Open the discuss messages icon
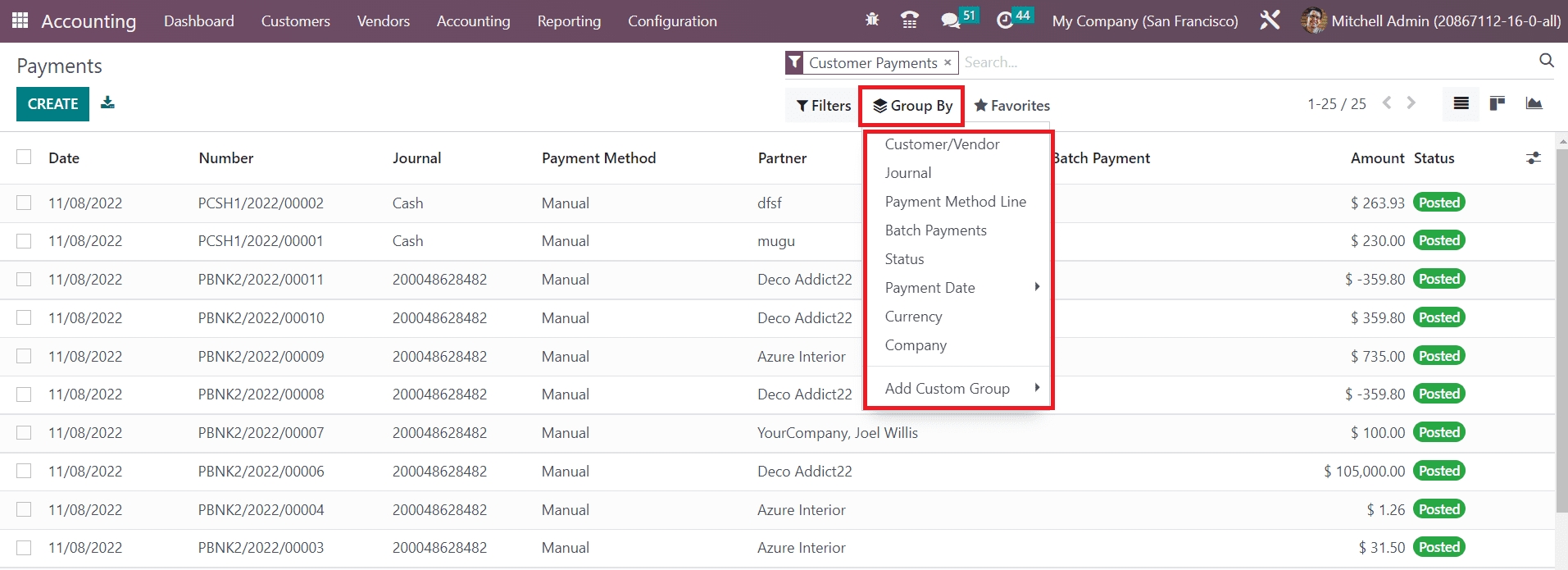The width and height of the screenshot is (1568, 570). point(950,21)
